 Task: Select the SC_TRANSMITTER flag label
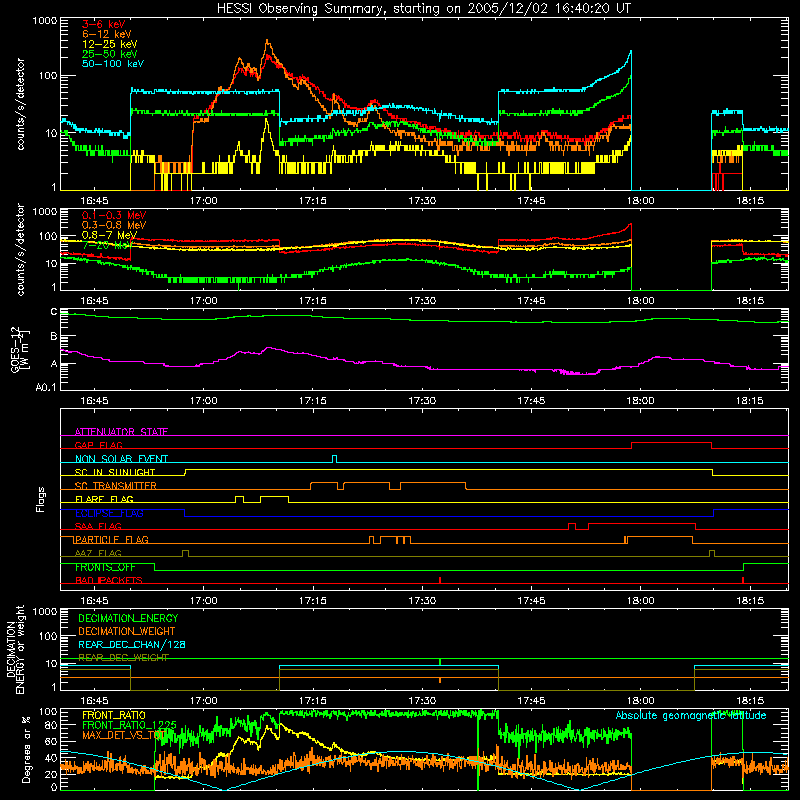[x=116, y=486]
